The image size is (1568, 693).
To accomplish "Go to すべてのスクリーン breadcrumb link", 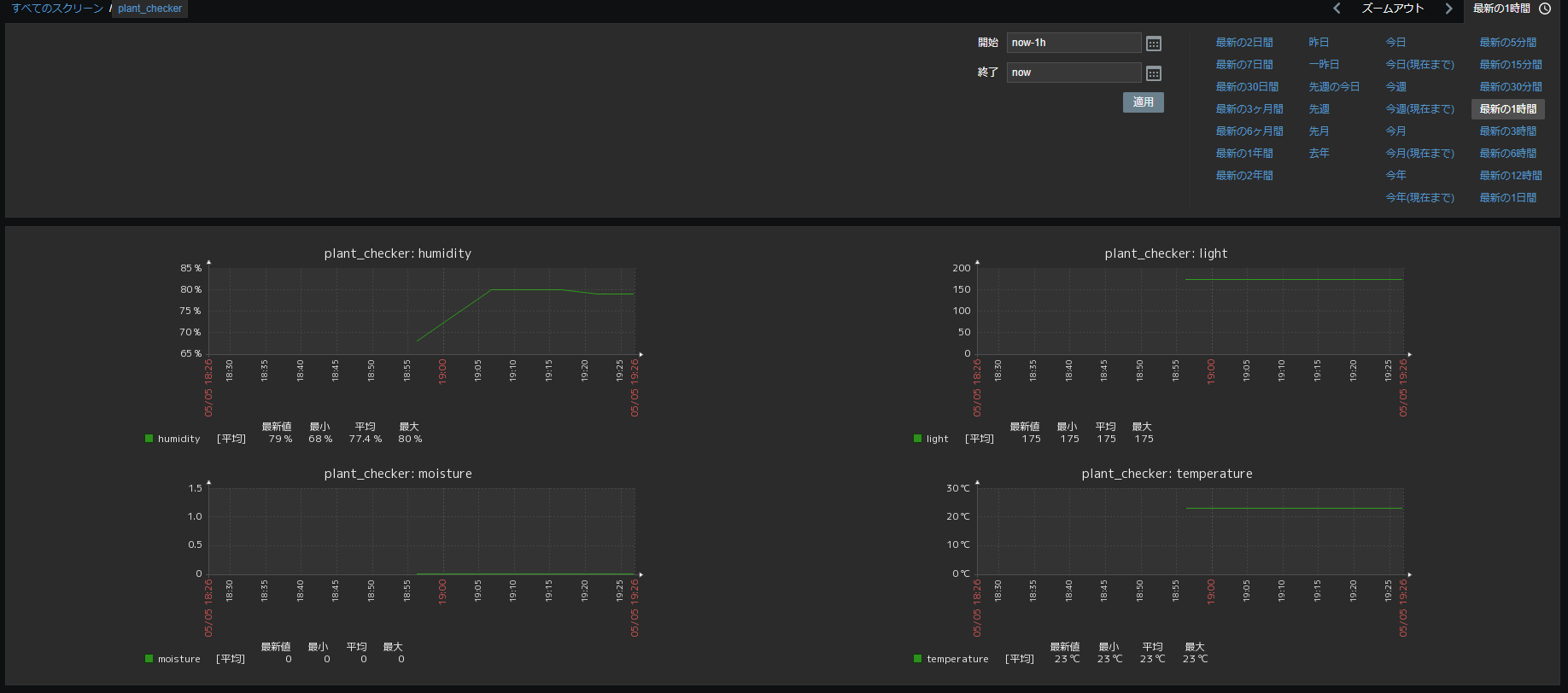I will (x=57, y=9).
